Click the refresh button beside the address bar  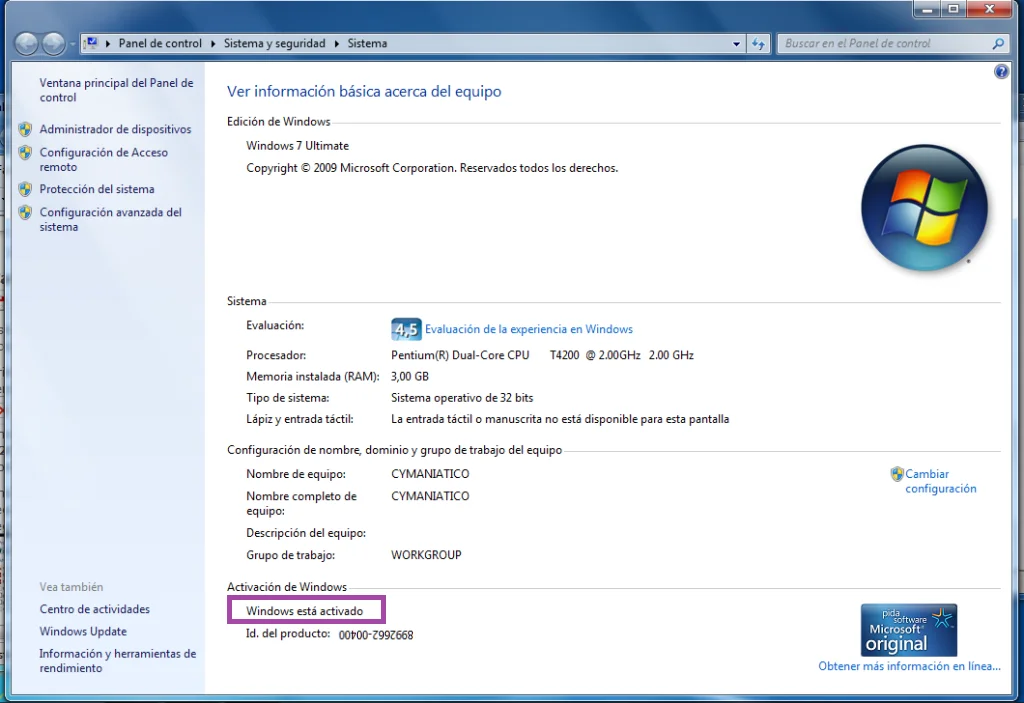[x=759, y=44]
